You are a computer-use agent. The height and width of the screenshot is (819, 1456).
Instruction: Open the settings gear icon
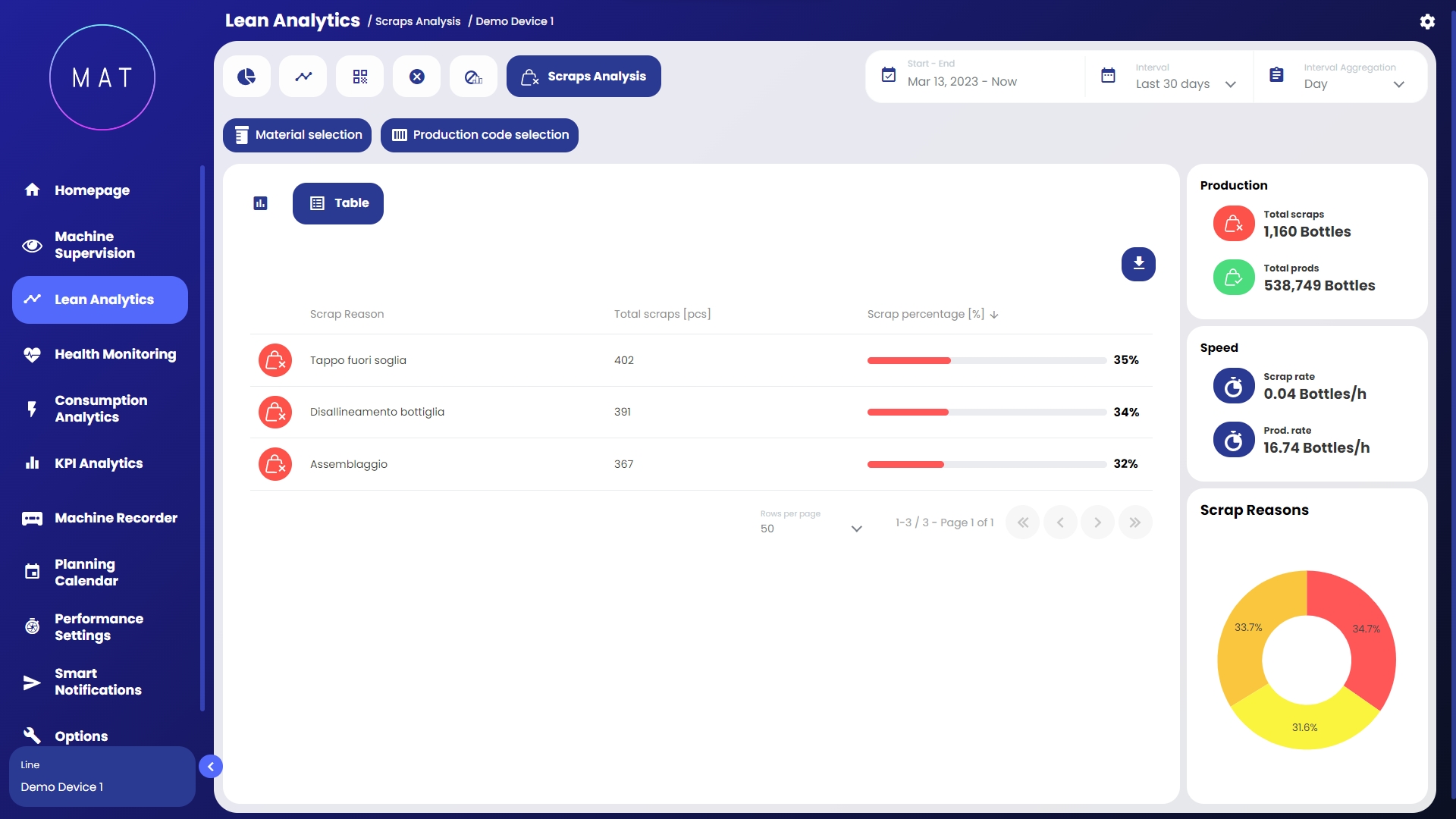[x=1427, y=21]
